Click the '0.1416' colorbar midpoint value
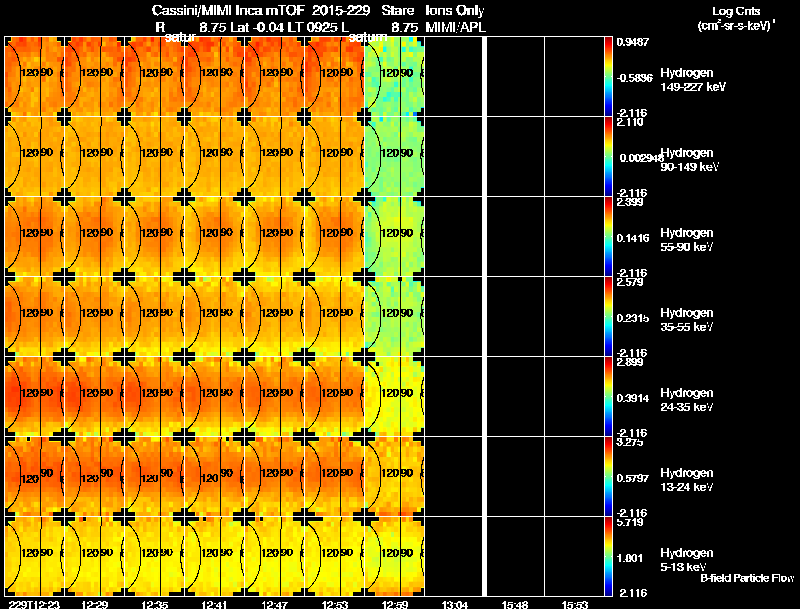The height and width of the screenshot is (609, 800). (633, 238)
